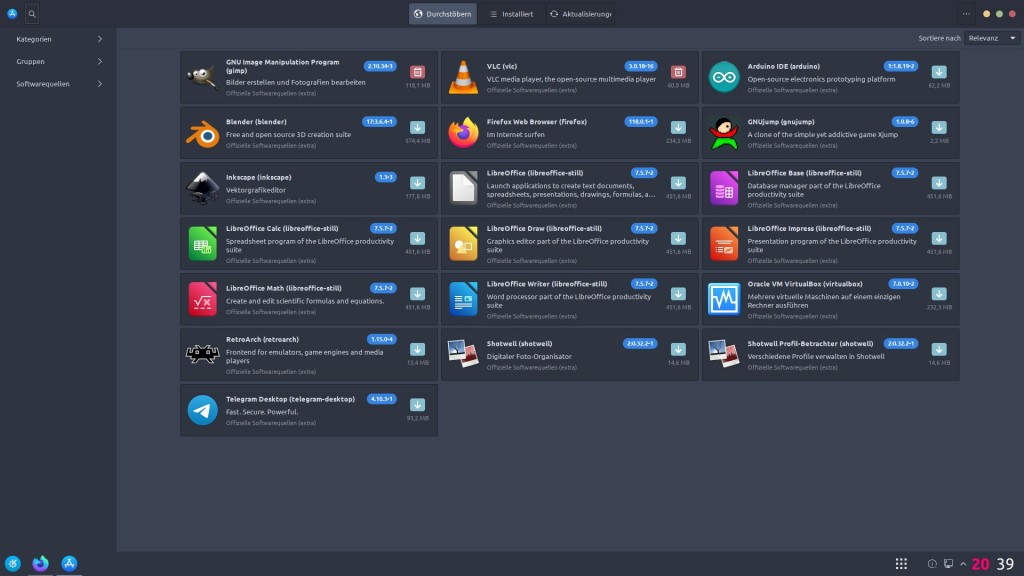Click download icon for Telegram Desktop
1024x576 pixels.
coord(417,404)
